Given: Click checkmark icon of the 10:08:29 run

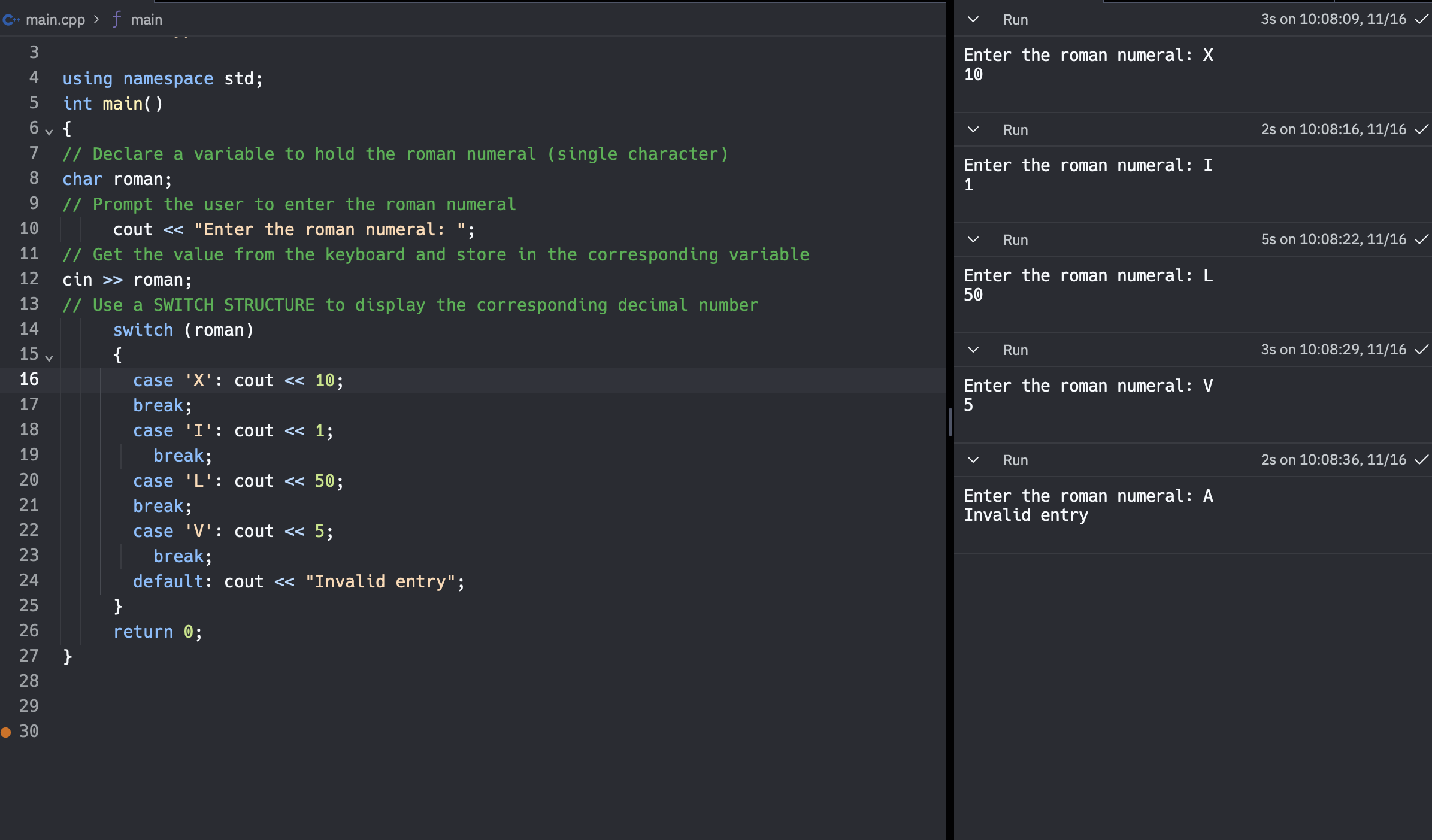Looking at the screenshot, I should coord(1421,350).
